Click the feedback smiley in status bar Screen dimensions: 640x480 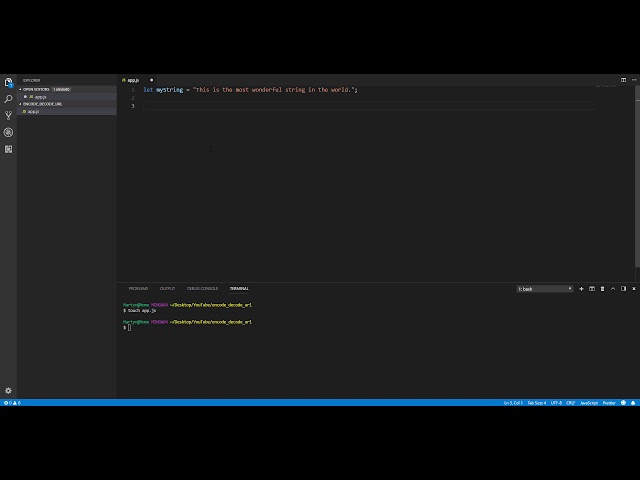pyautogui.click(x=623, y=403)
